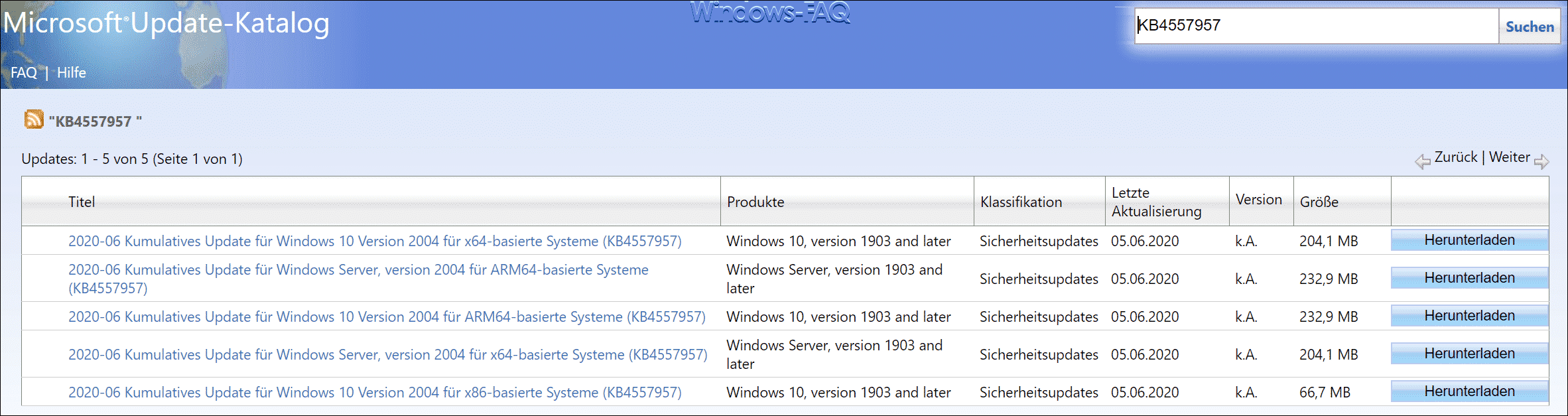Select Sicherheitsupdates cell in x86-basierte row
The width and height of the screenshot is (1568, 416).
tap(1039, 392)
